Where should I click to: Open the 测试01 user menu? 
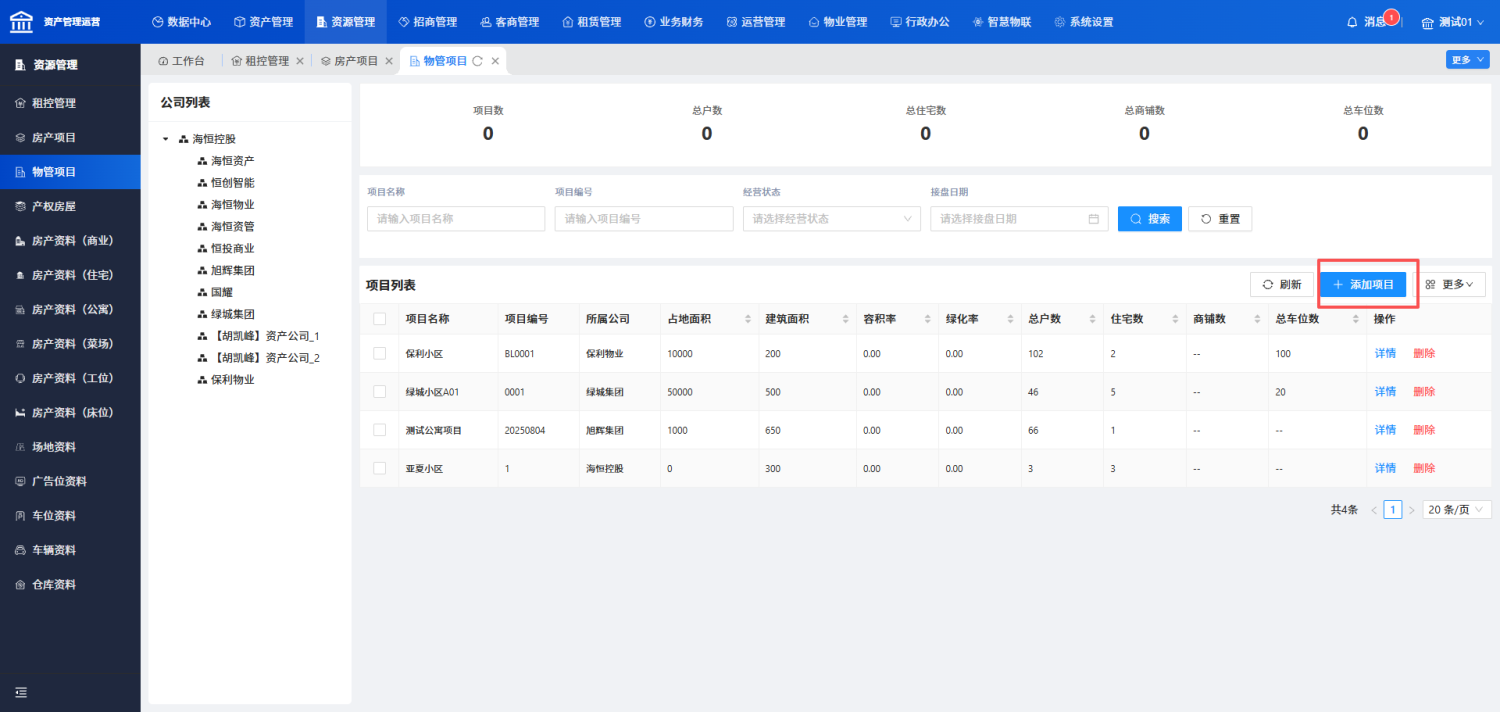pyautogui.click(x=1454, y=22)
